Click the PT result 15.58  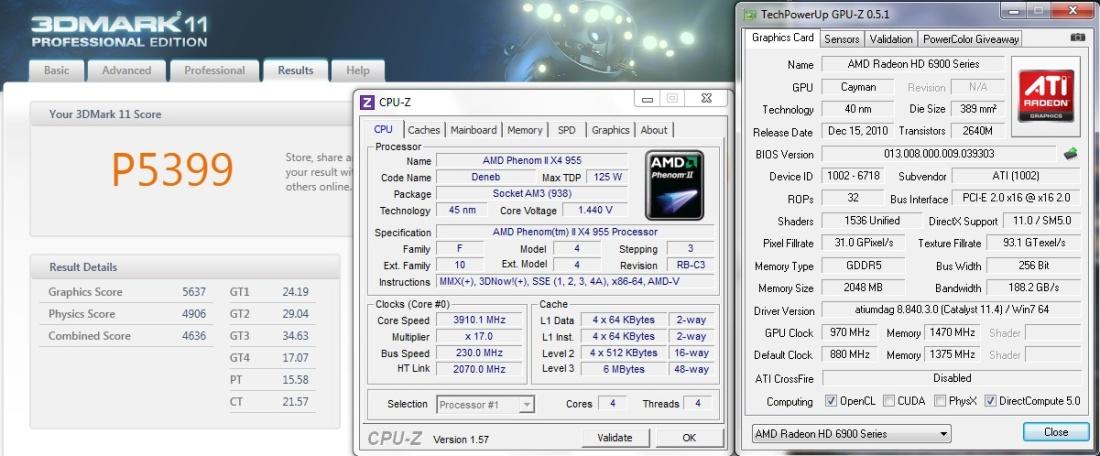(295, 380)
